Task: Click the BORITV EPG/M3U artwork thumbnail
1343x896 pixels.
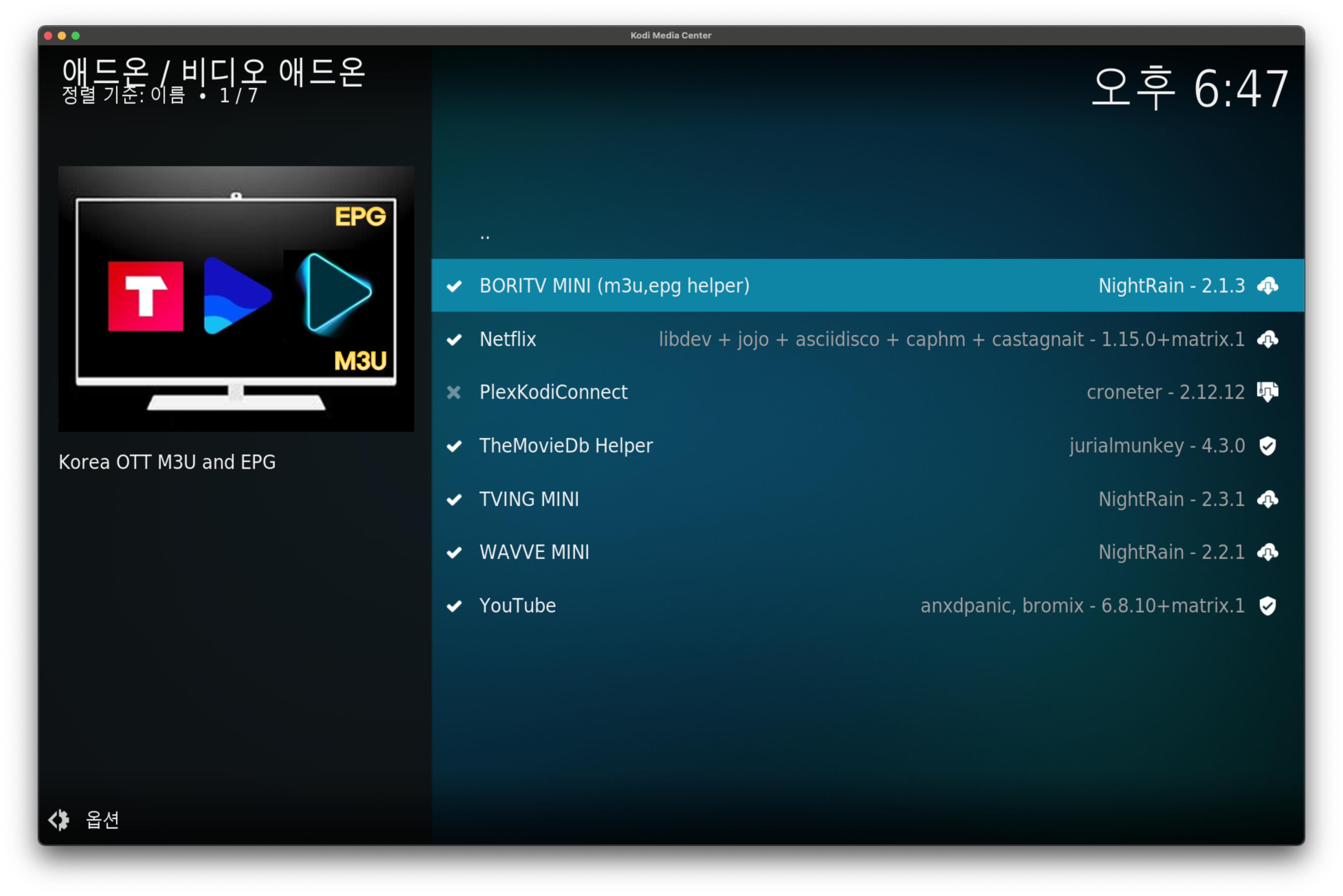Action: coord(236,298)
